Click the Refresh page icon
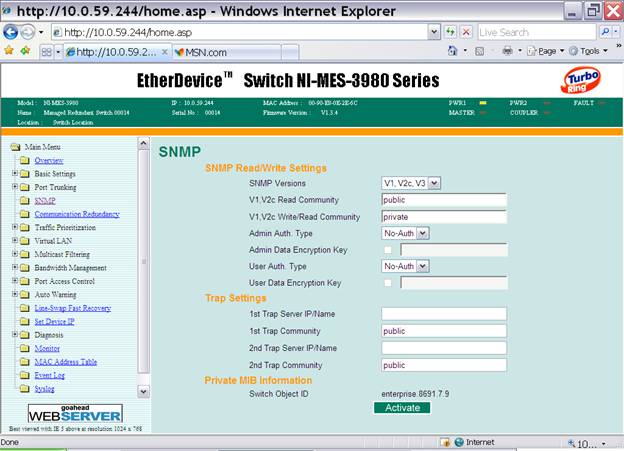624x451 pixels. 449,32
